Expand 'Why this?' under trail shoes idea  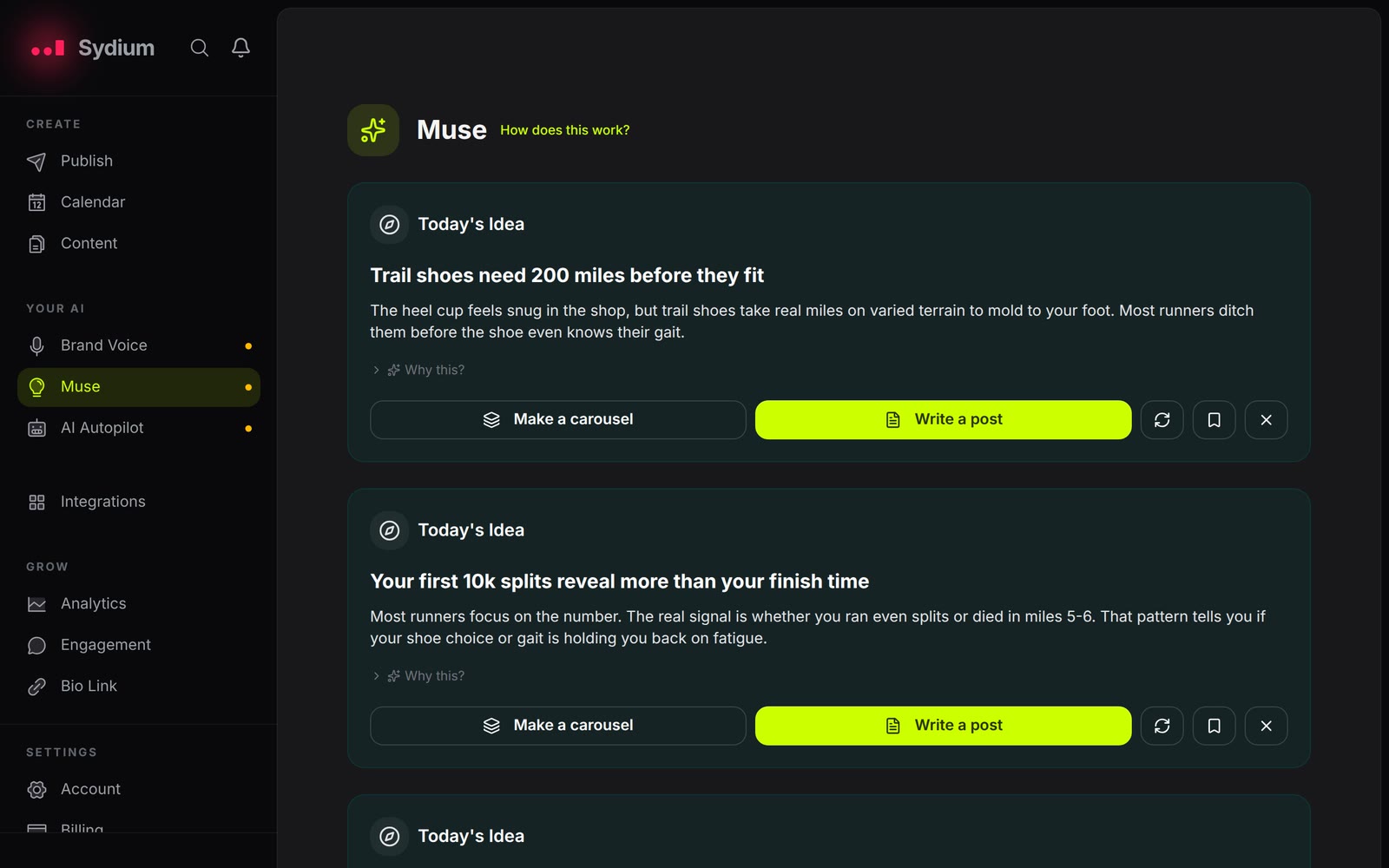point(418,370)
